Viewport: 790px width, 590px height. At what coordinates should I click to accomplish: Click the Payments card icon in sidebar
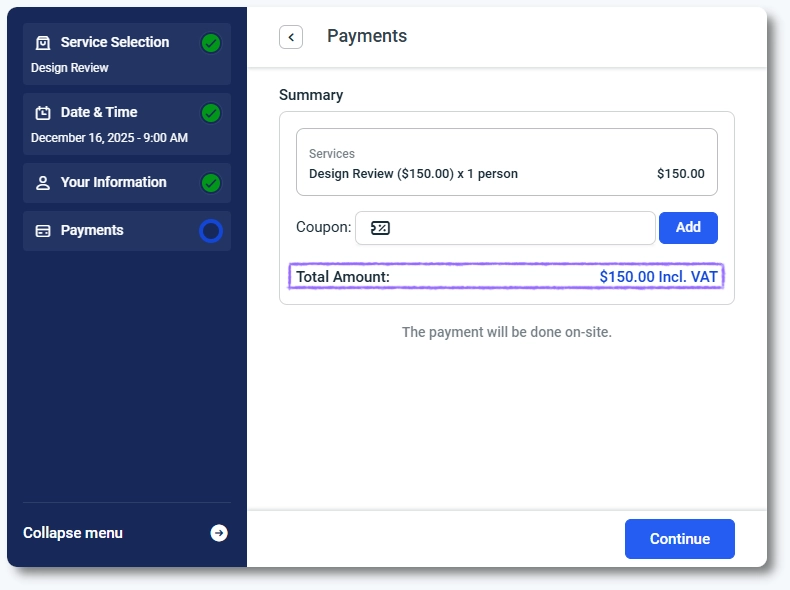tap(43, 231)
